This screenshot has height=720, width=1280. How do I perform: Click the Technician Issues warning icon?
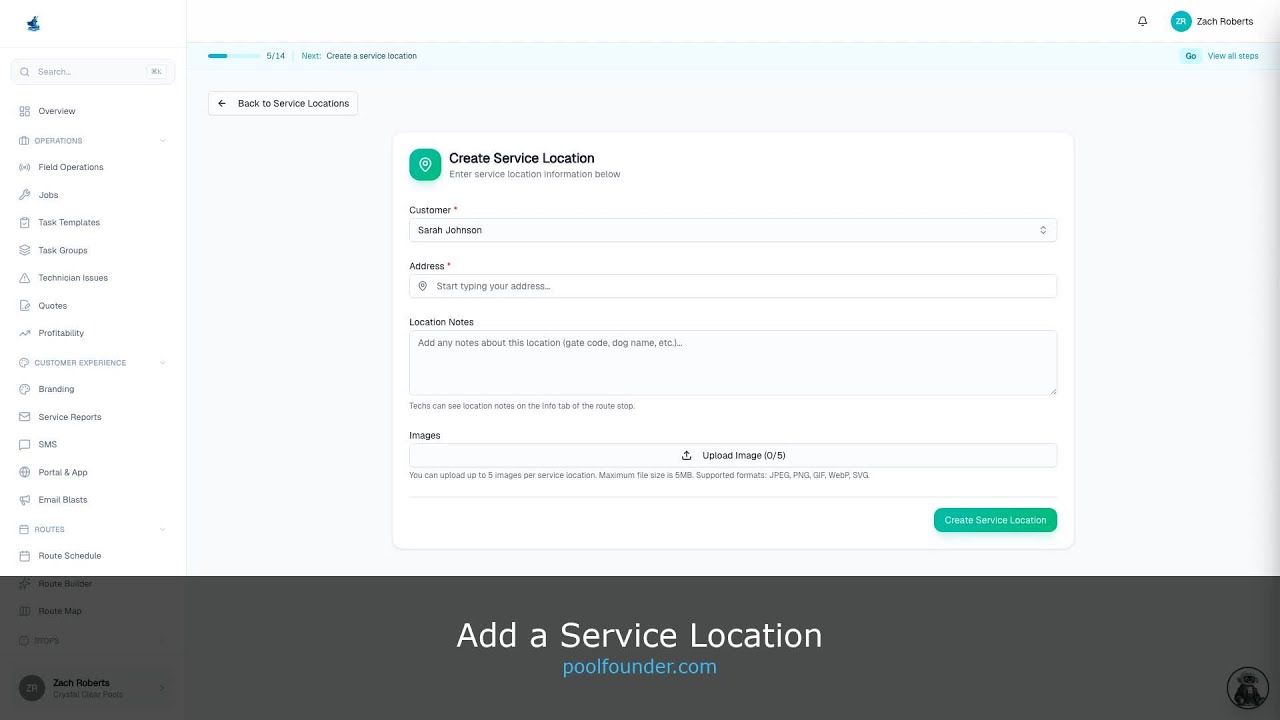click(25, 278)
